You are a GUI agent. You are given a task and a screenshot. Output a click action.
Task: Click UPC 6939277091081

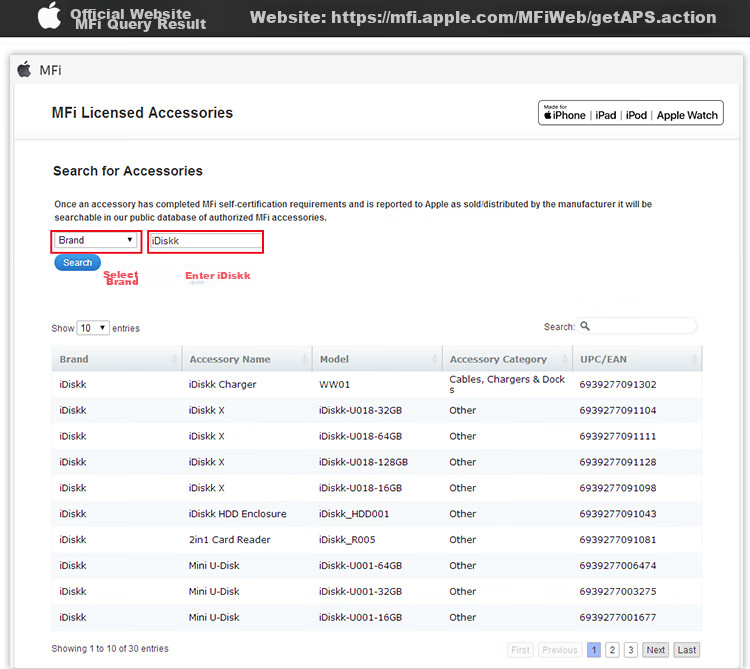(x=618, y=539)
